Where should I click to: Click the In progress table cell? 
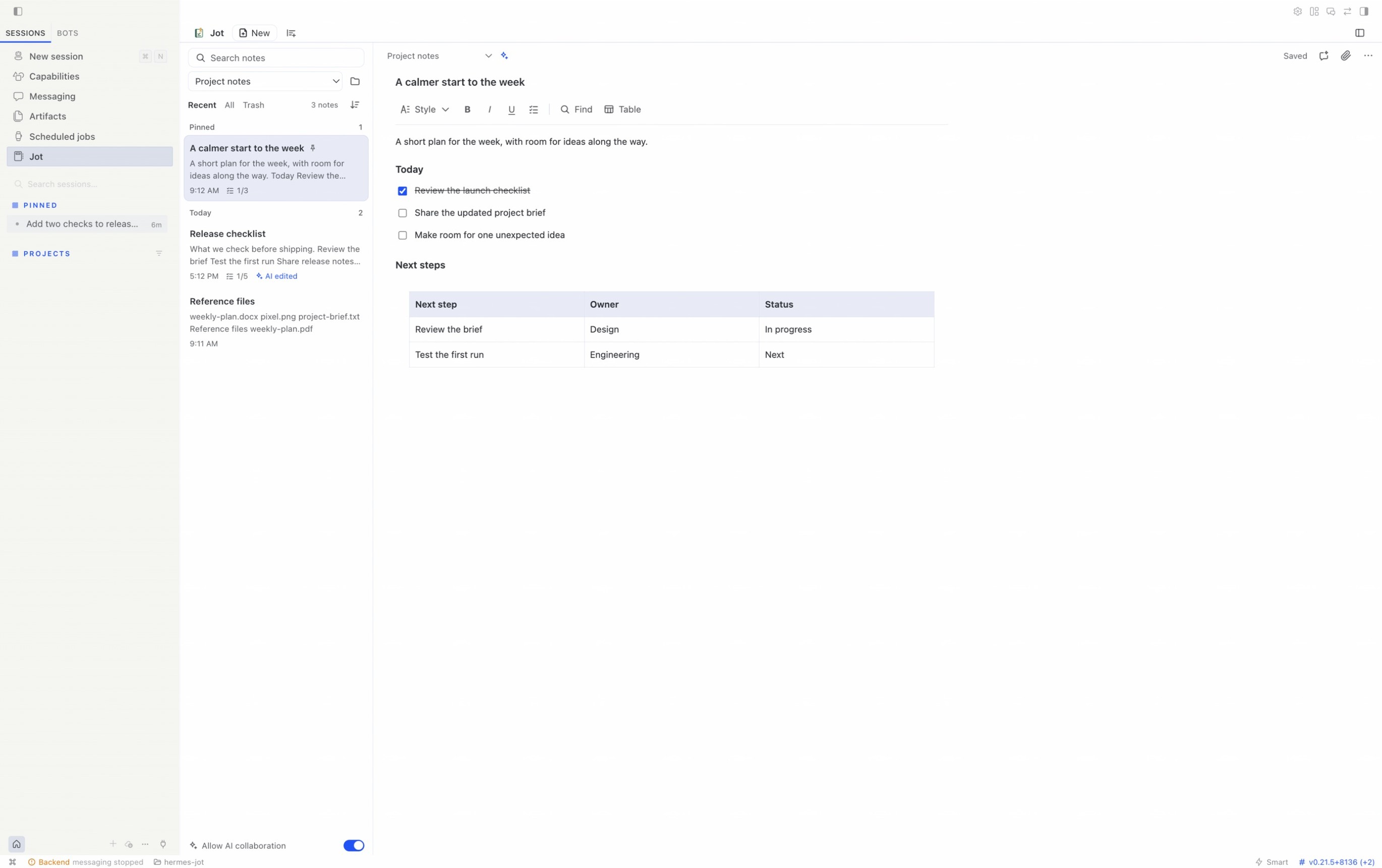[846, 329]
